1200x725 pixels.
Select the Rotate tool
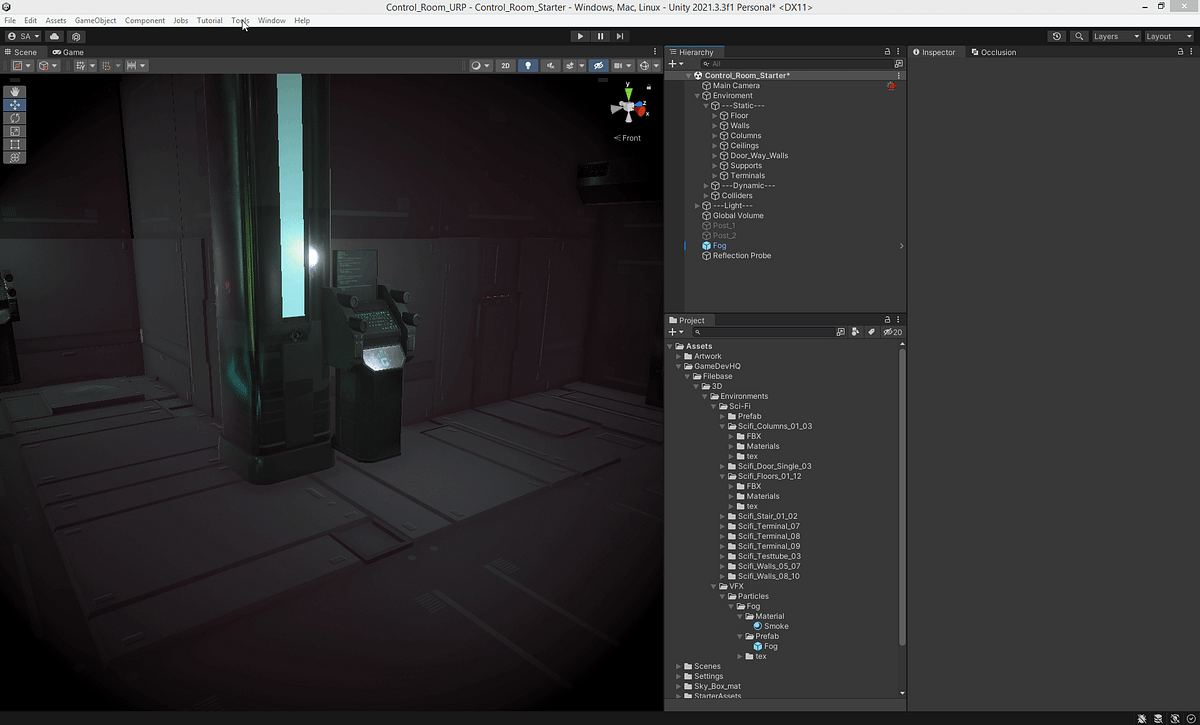click(x=14, y=117)
